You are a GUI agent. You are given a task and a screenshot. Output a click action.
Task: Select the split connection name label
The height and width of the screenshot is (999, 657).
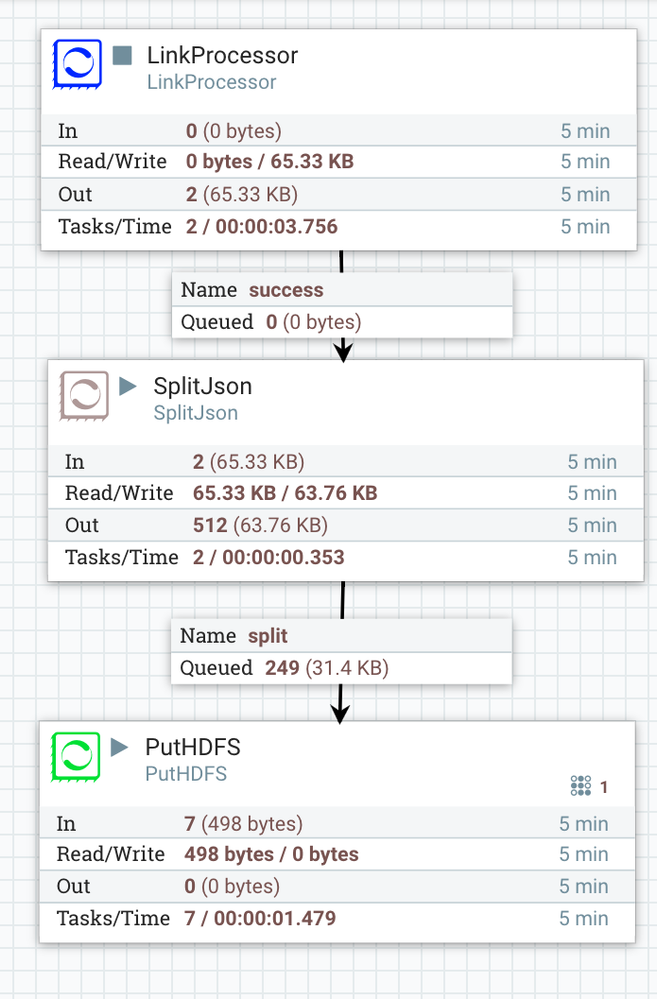(x=268, y=636)
